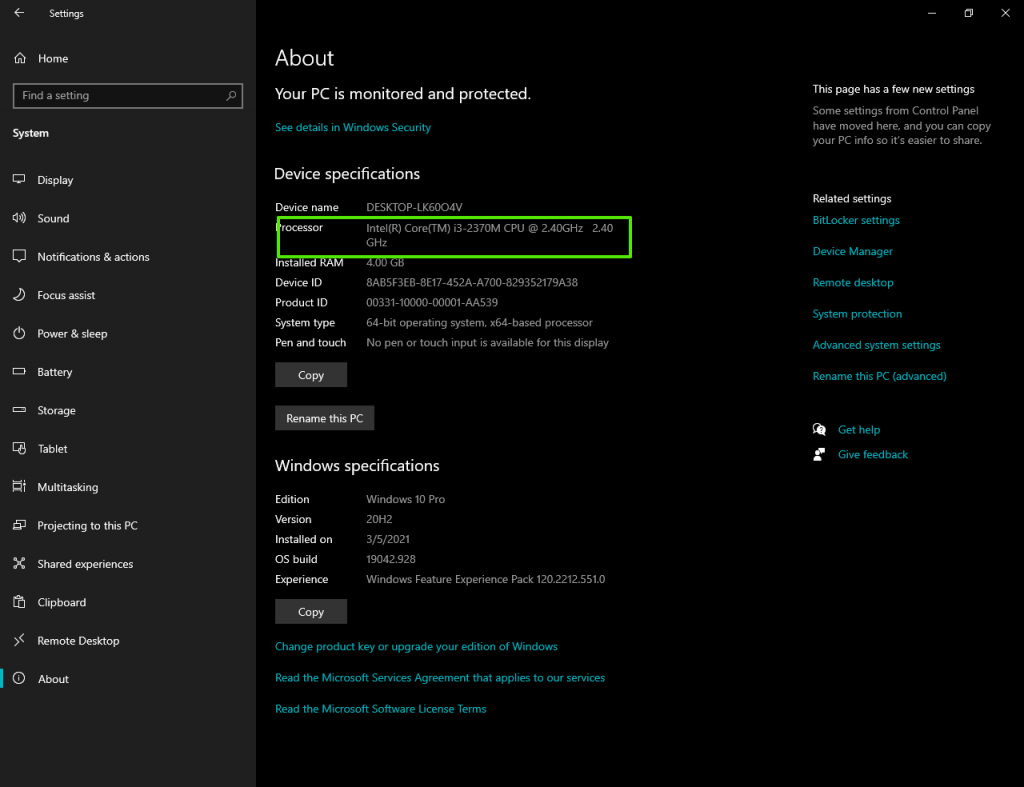Click the Multitasking icon
This screenshot has height=787, width=1024.
pos(20,487)
